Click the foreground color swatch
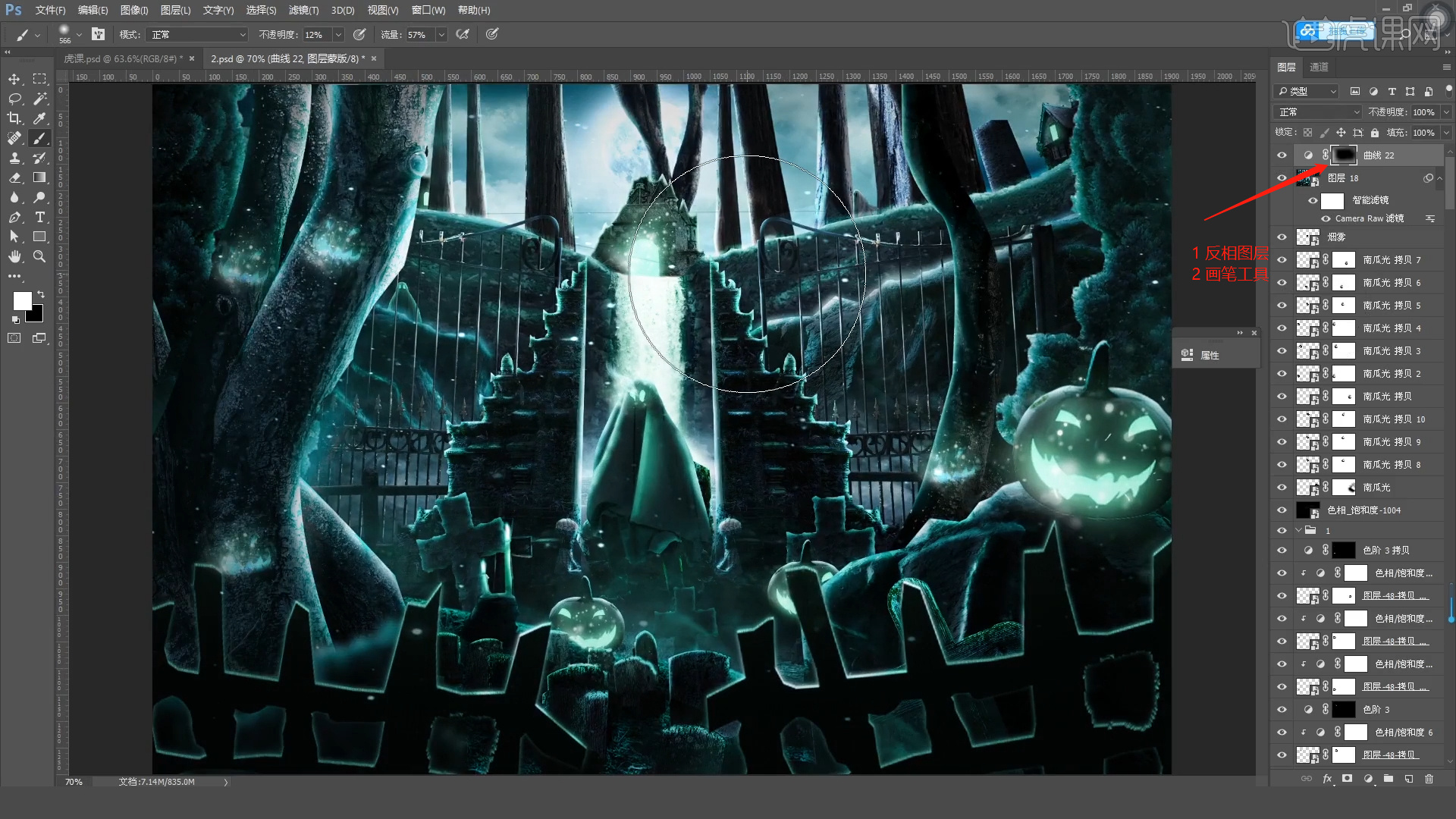Image resolution: width=1456 pixels, height=819 pixels. tap(22, 302)
